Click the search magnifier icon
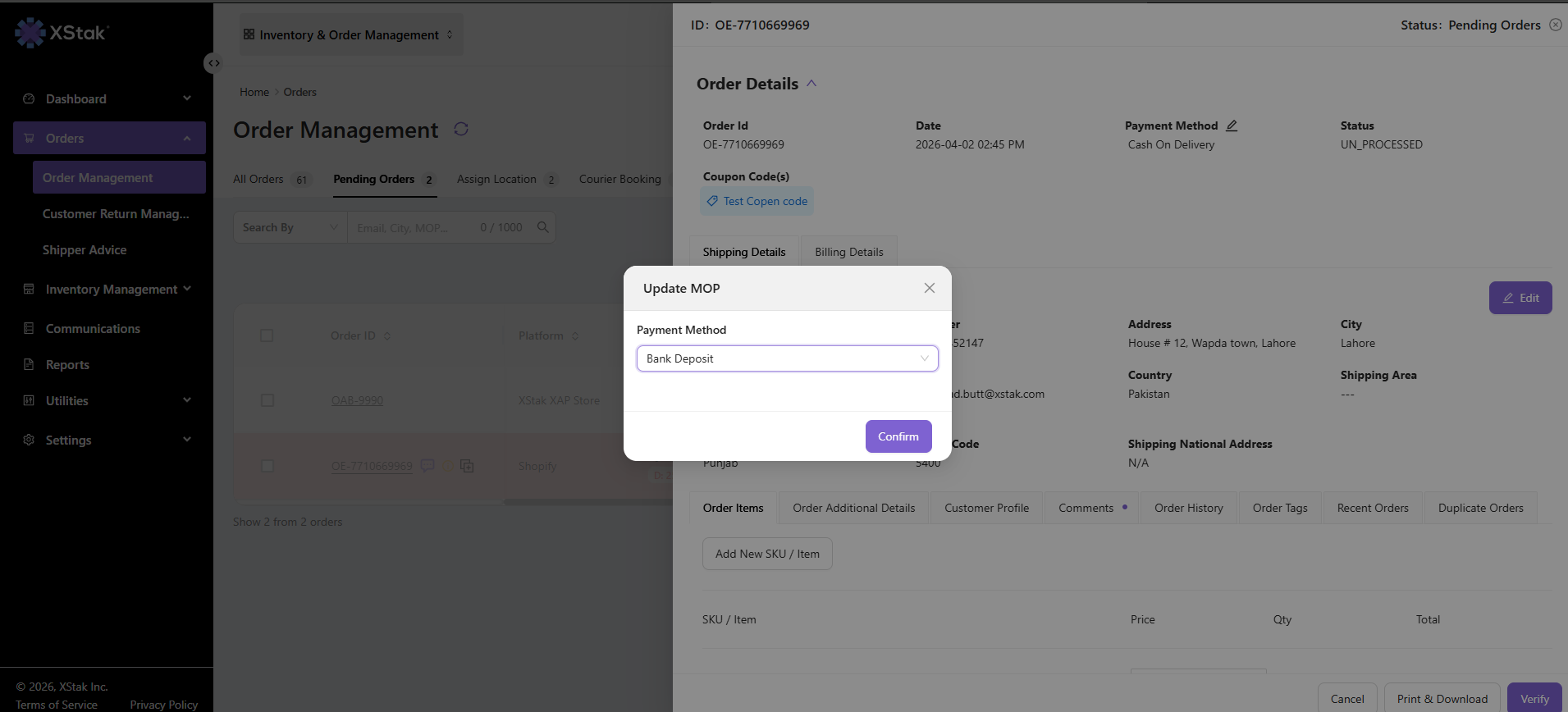This screenshot has width=1568, height=712. [542, 227]
